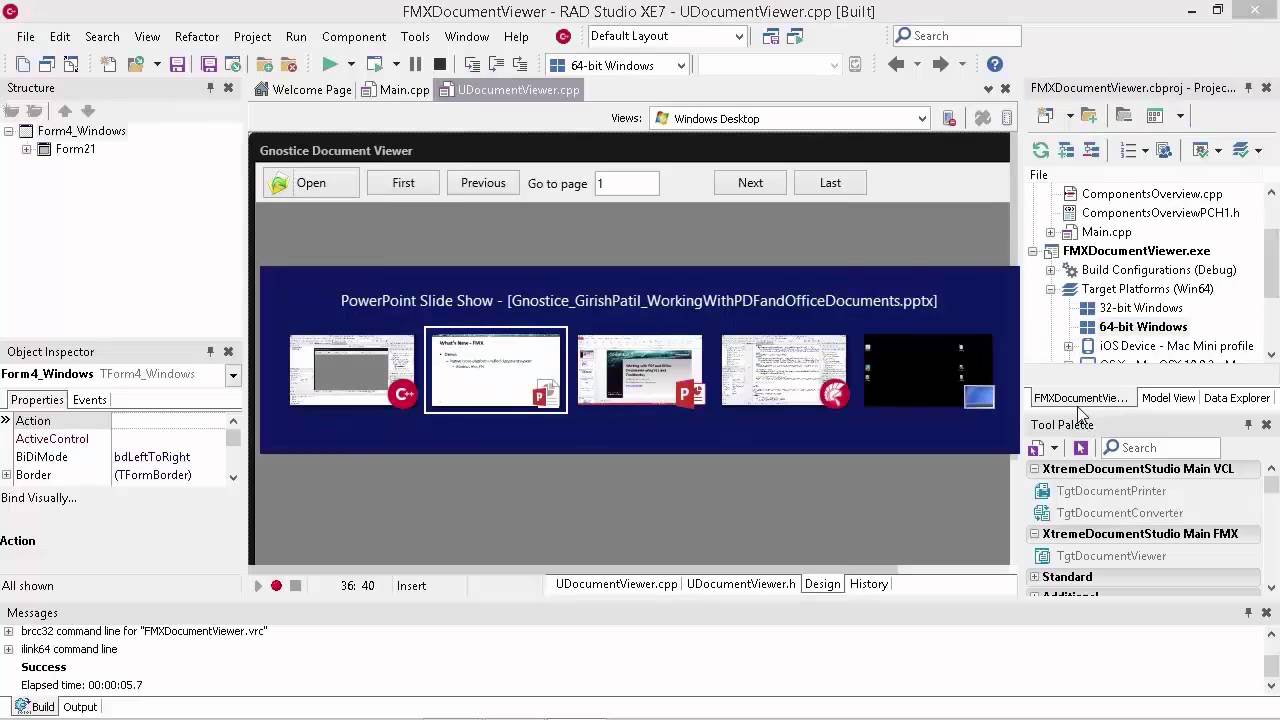
Task: Click the Run Without Debugging icon
Action: 374,64
